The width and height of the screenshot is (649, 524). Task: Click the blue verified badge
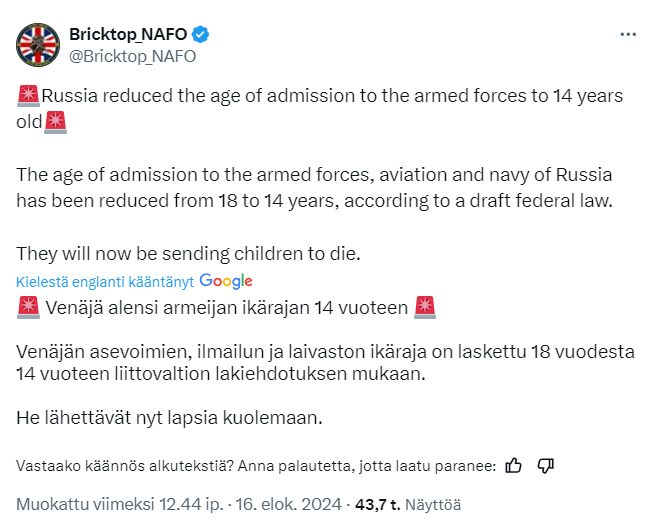click(201, 34)
